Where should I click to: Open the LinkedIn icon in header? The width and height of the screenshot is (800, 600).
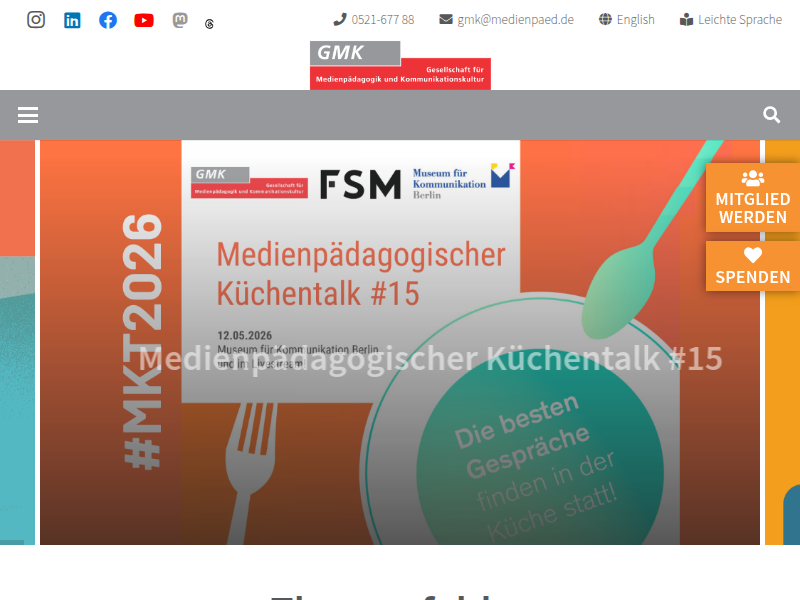(72, 20)
